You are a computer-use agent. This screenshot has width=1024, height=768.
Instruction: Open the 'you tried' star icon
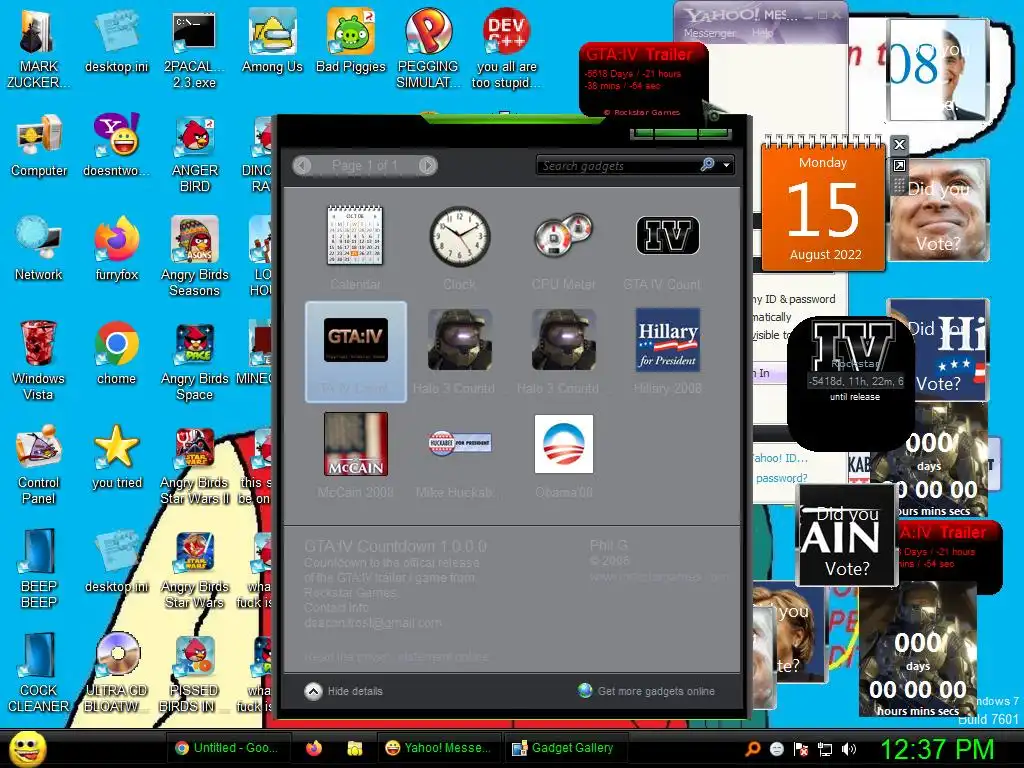click(116, 456)
